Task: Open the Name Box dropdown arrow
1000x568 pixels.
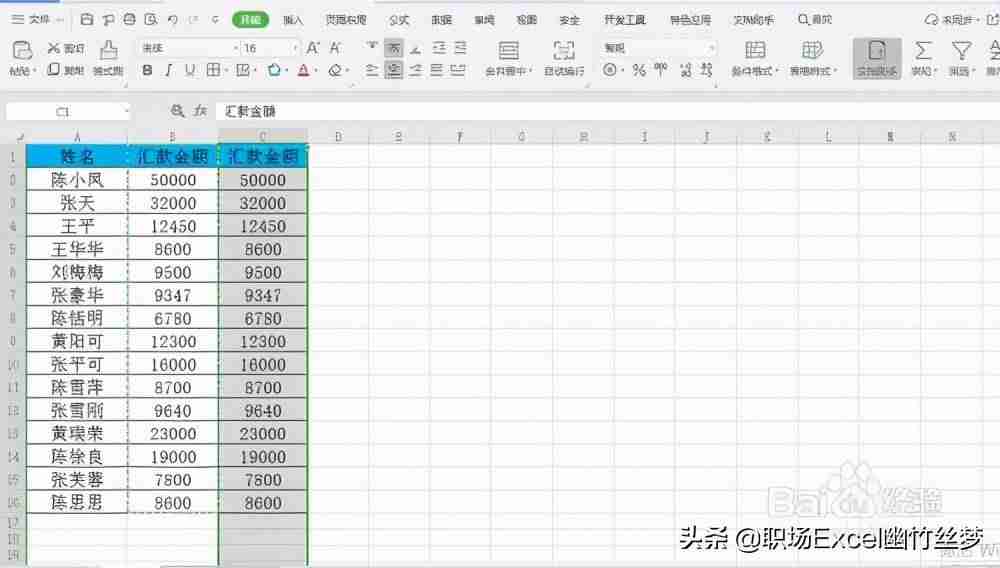Action: (126, 112)
